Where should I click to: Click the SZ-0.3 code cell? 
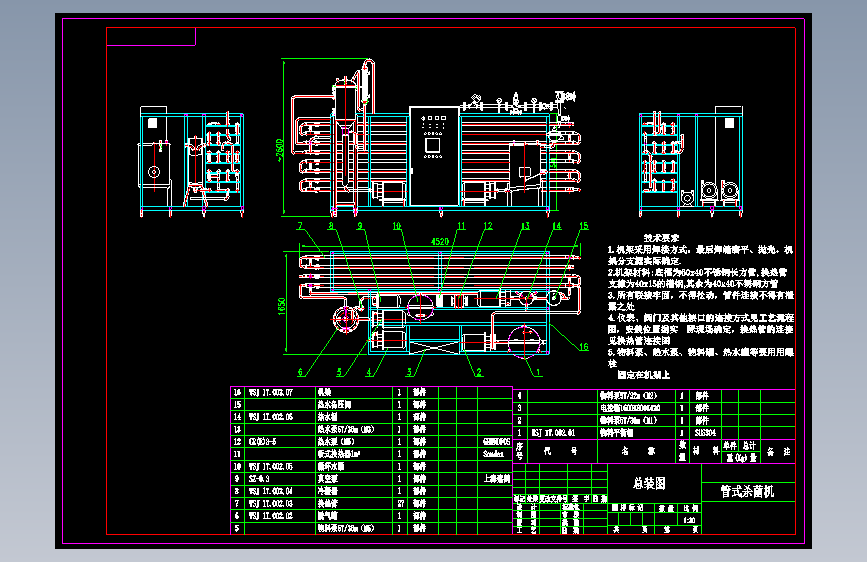[259, 478]
